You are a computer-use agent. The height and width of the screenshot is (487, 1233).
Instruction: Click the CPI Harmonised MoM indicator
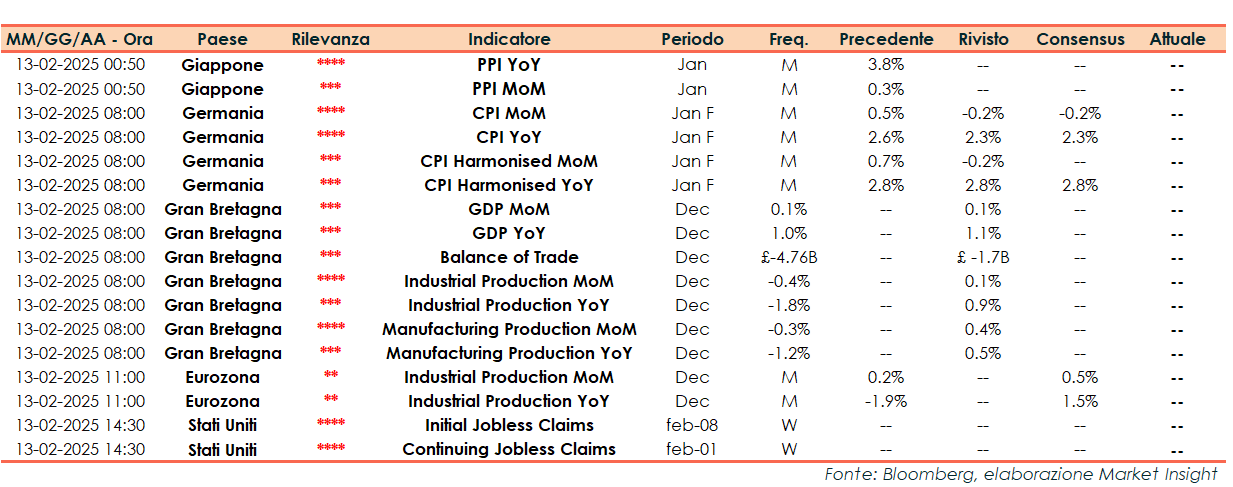(509, 161)
